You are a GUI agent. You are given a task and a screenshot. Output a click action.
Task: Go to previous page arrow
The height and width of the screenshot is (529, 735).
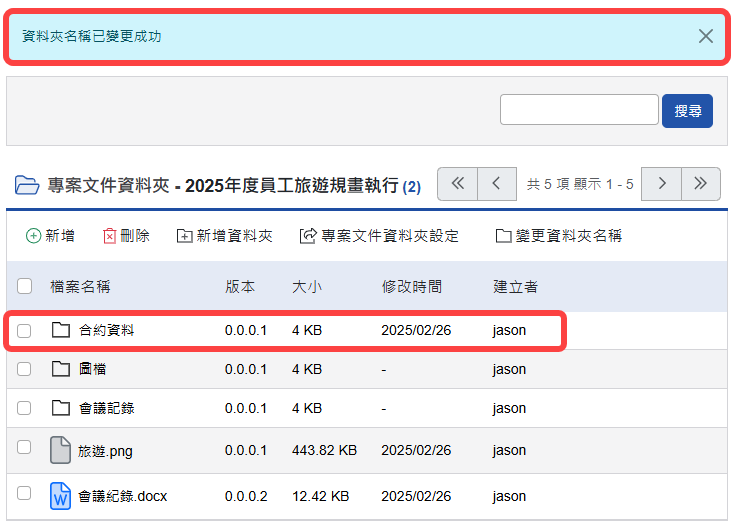(x=497, y=184)
